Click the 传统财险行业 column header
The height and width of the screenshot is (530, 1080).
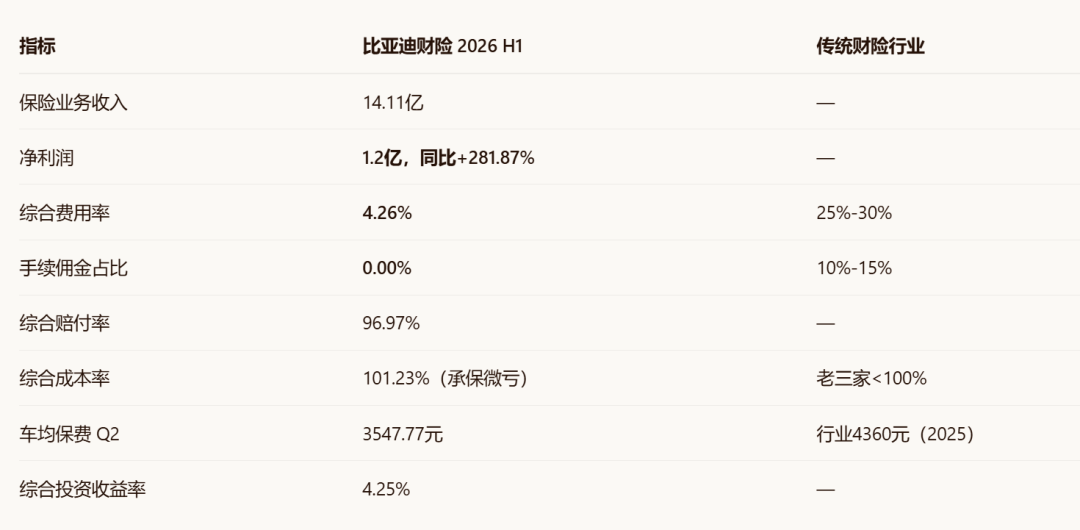[870, 47]
